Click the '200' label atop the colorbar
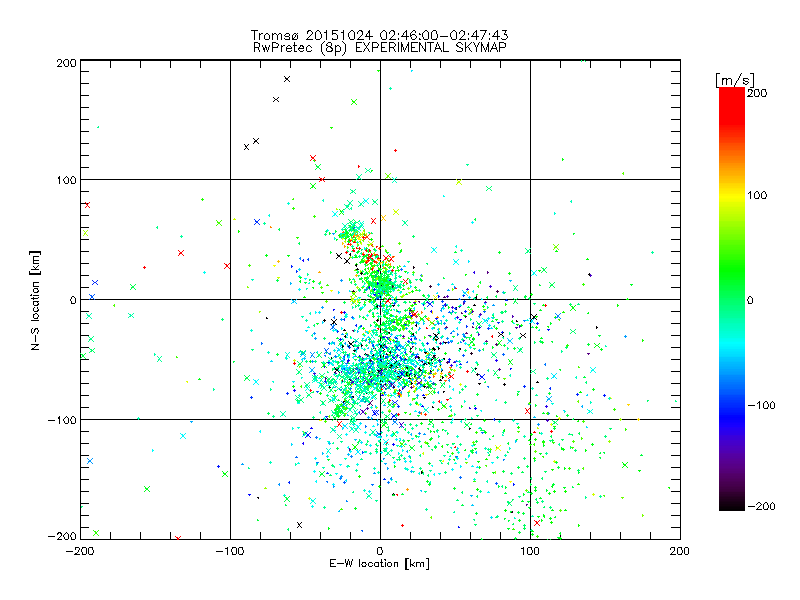 (757, 93)
